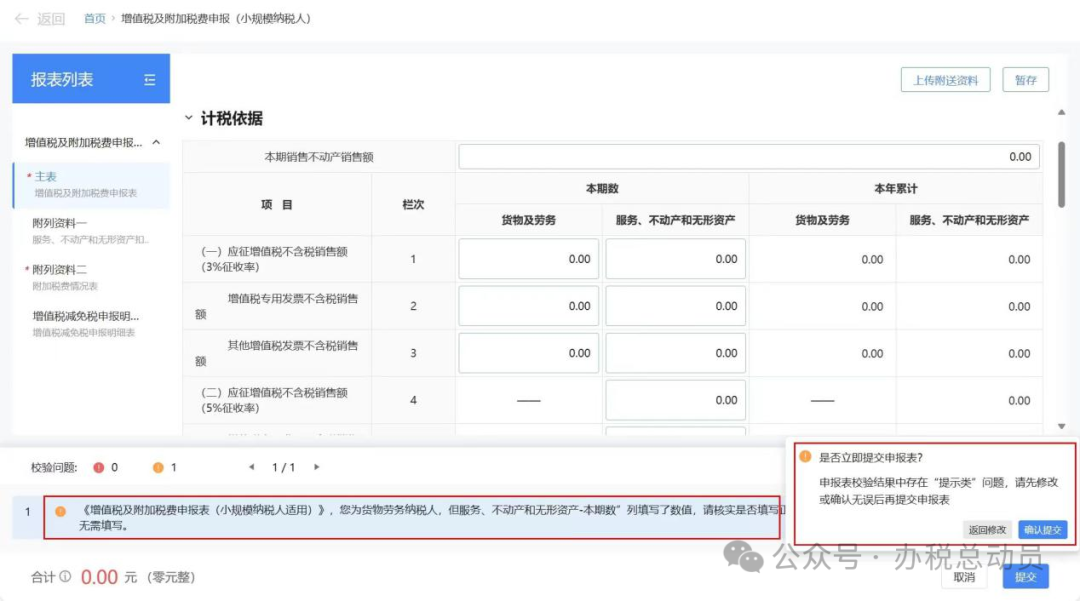
Task: Open the 首页 breadcrumb link
Action: pyautogui.click(x=93, y=18)
